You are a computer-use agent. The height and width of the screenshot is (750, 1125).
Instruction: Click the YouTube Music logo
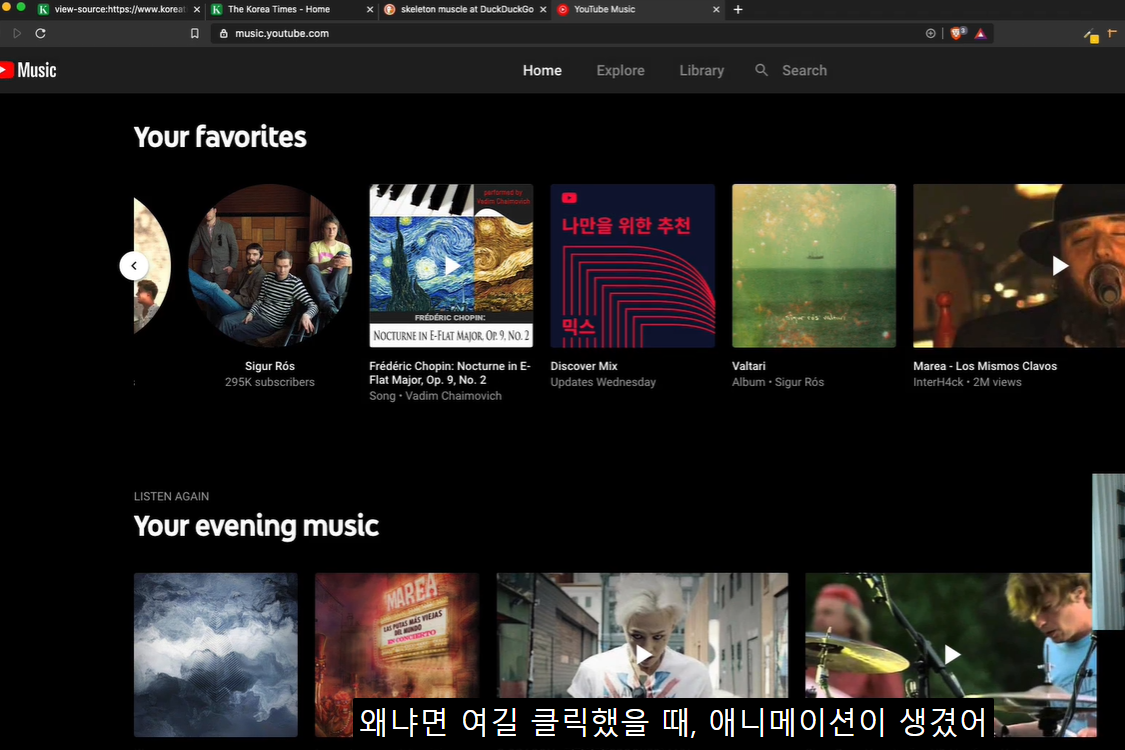click(x=28, y=70)
